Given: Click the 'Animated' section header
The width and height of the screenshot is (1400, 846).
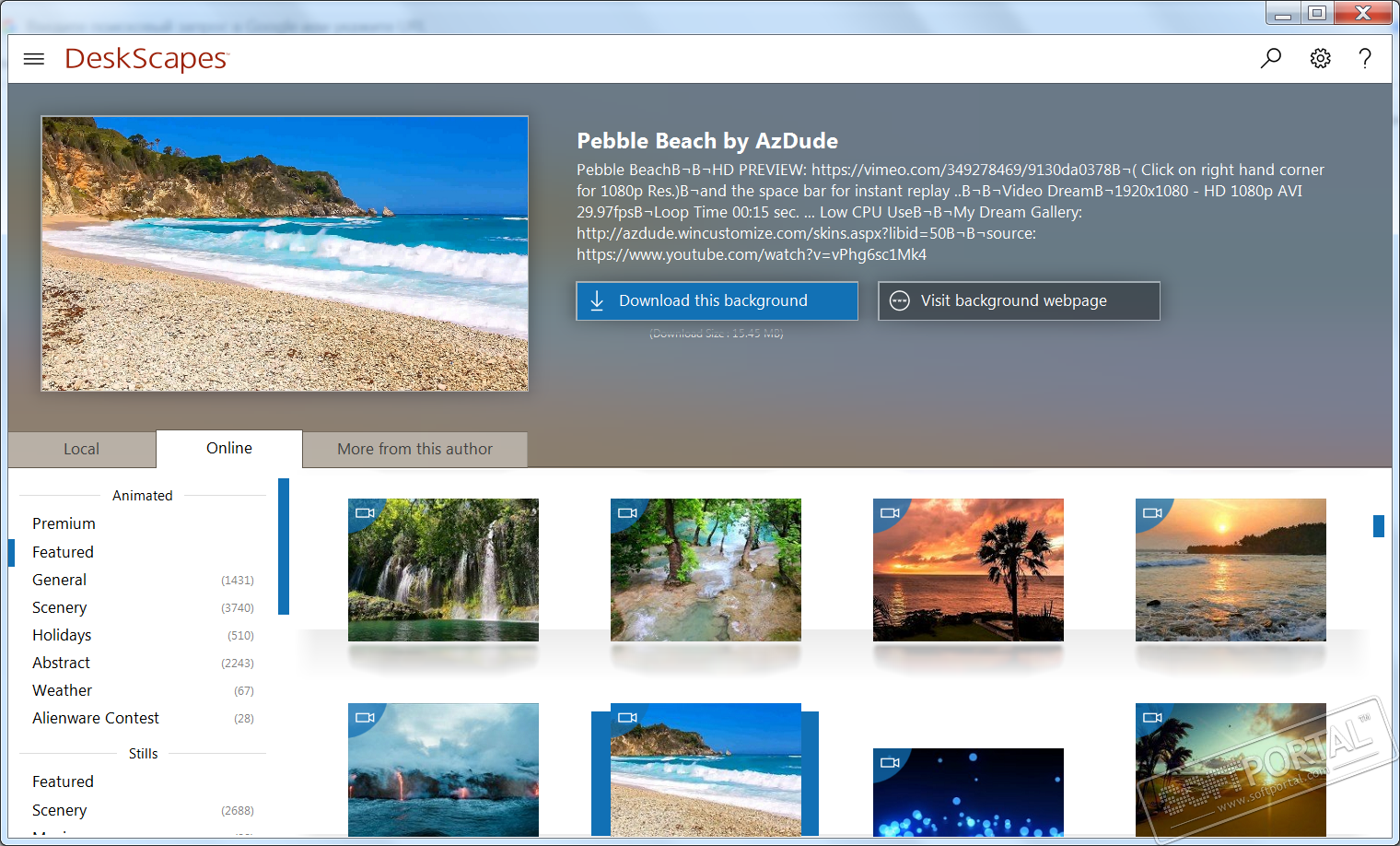Looking at the screenshot, I should (143, 496).
